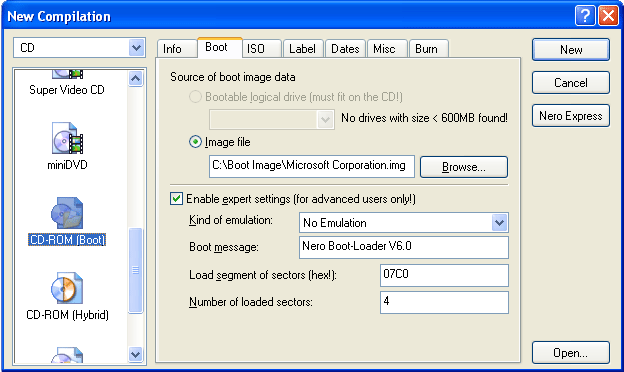Click the image file path field
Viewport: 624px width, 372px height.
[x=312, y=166]
